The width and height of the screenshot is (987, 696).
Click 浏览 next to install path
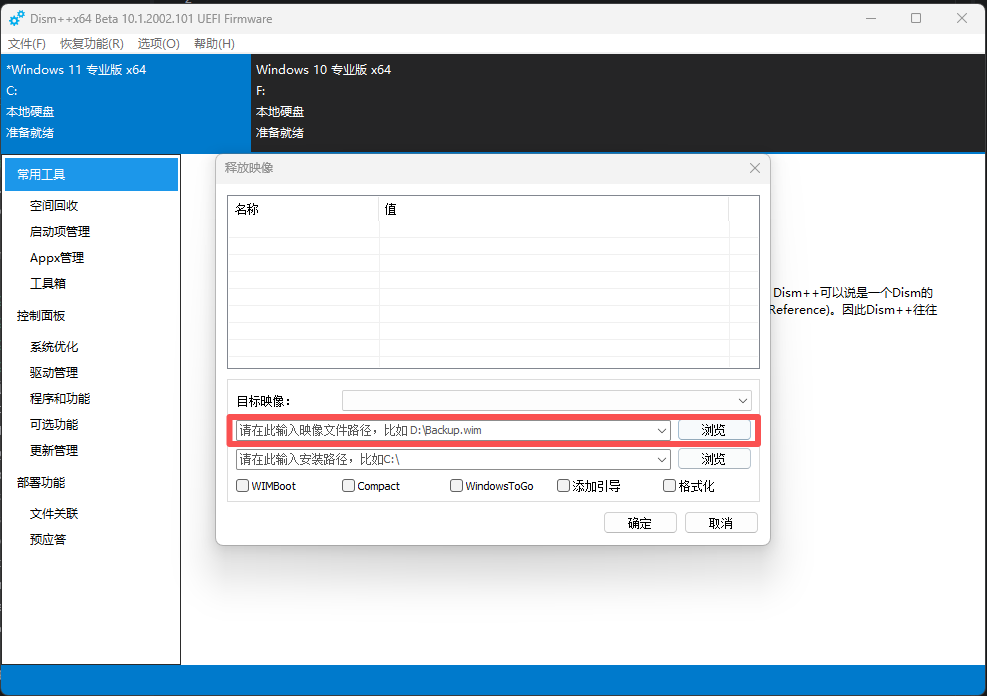(x=714, y=459)
